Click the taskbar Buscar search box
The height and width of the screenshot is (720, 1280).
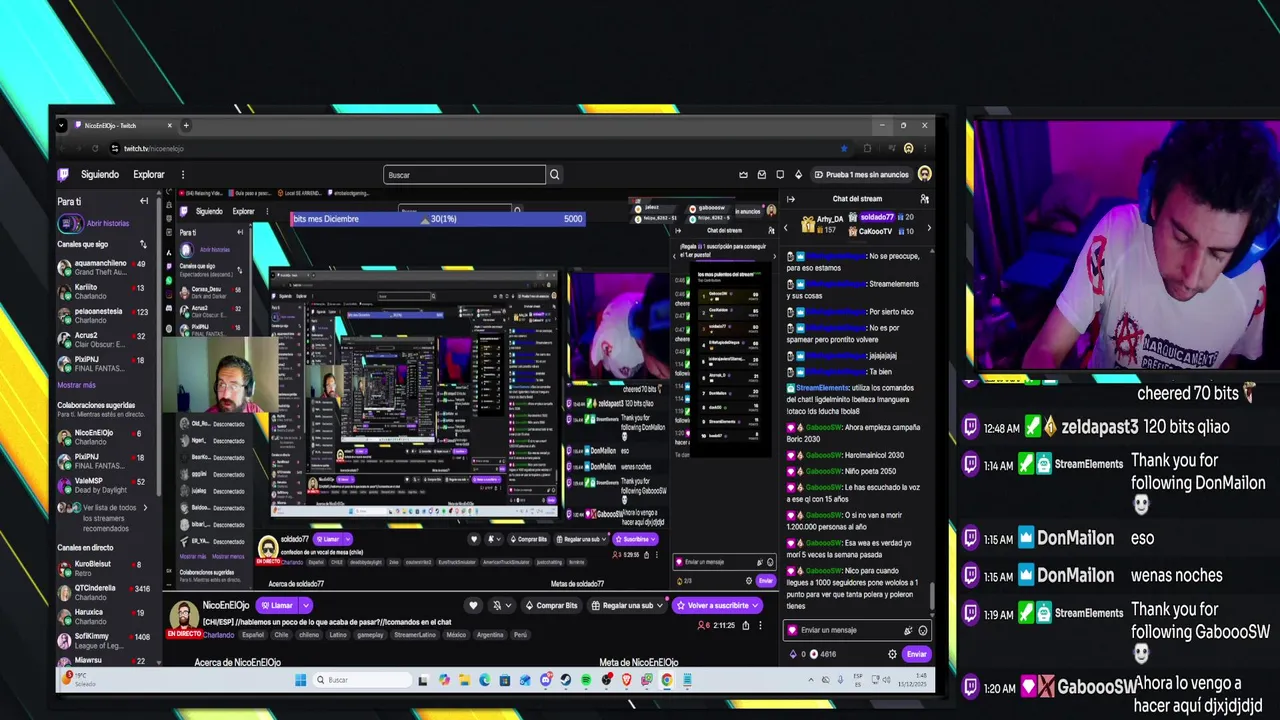click(361, 680)
